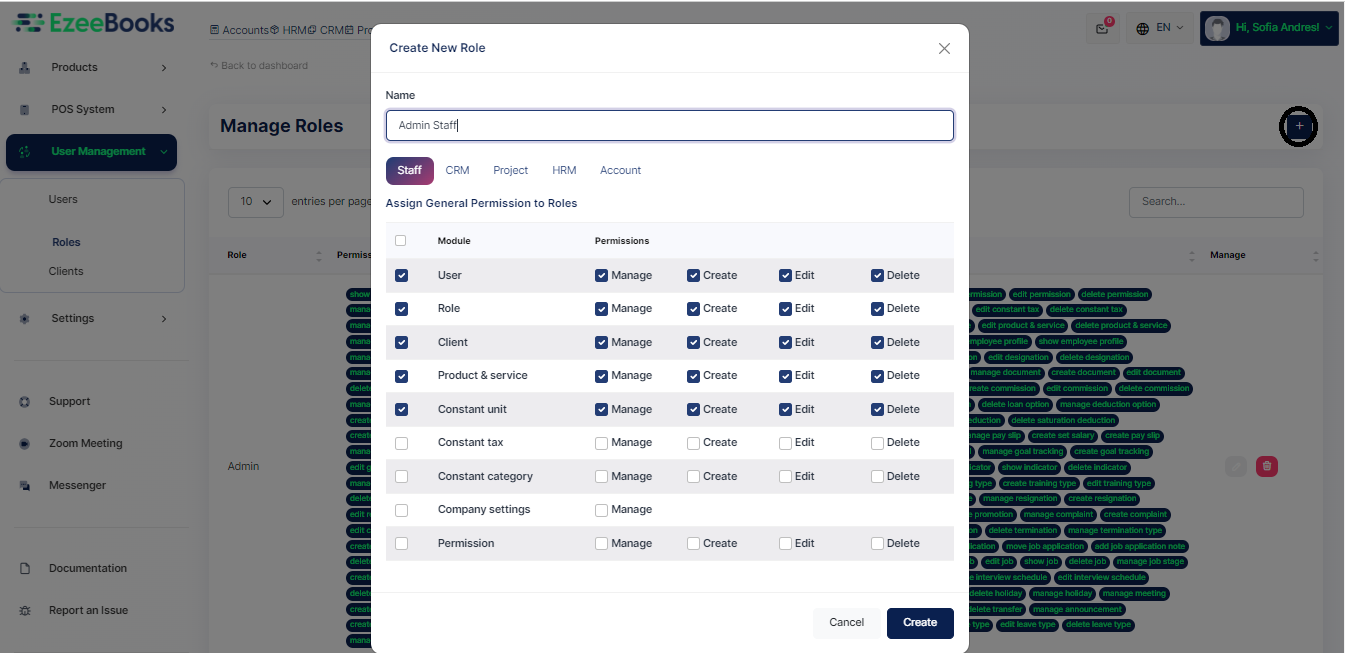Image resolution: width=1345 pixels, height=653 pixels.
Task: Open the EN language dropdown
Action: (x=1157, y=29)
